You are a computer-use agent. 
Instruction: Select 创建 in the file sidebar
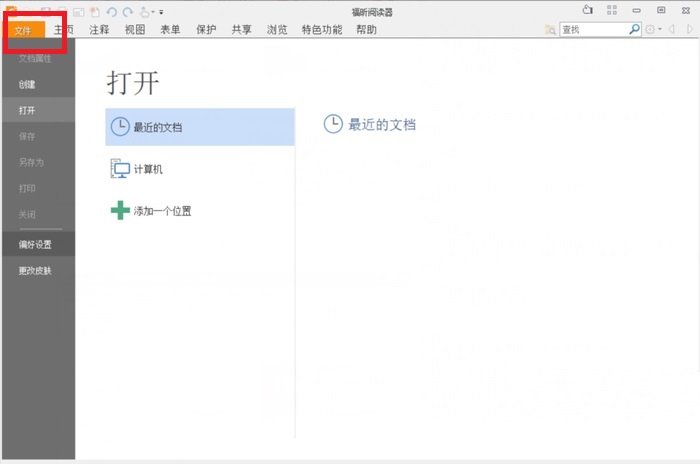point(38,84)
